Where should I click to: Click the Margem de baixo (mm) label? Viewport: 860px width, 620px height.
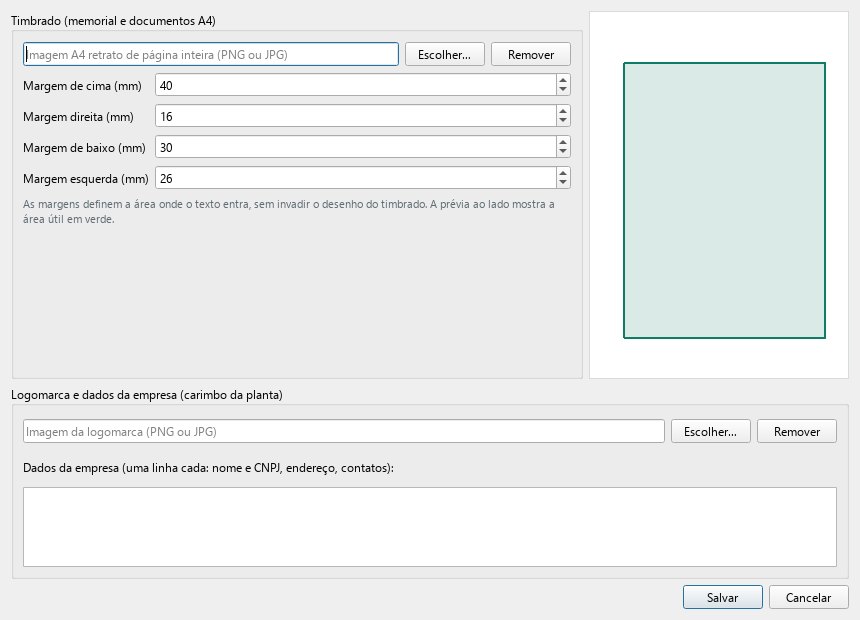pos(84,148)
